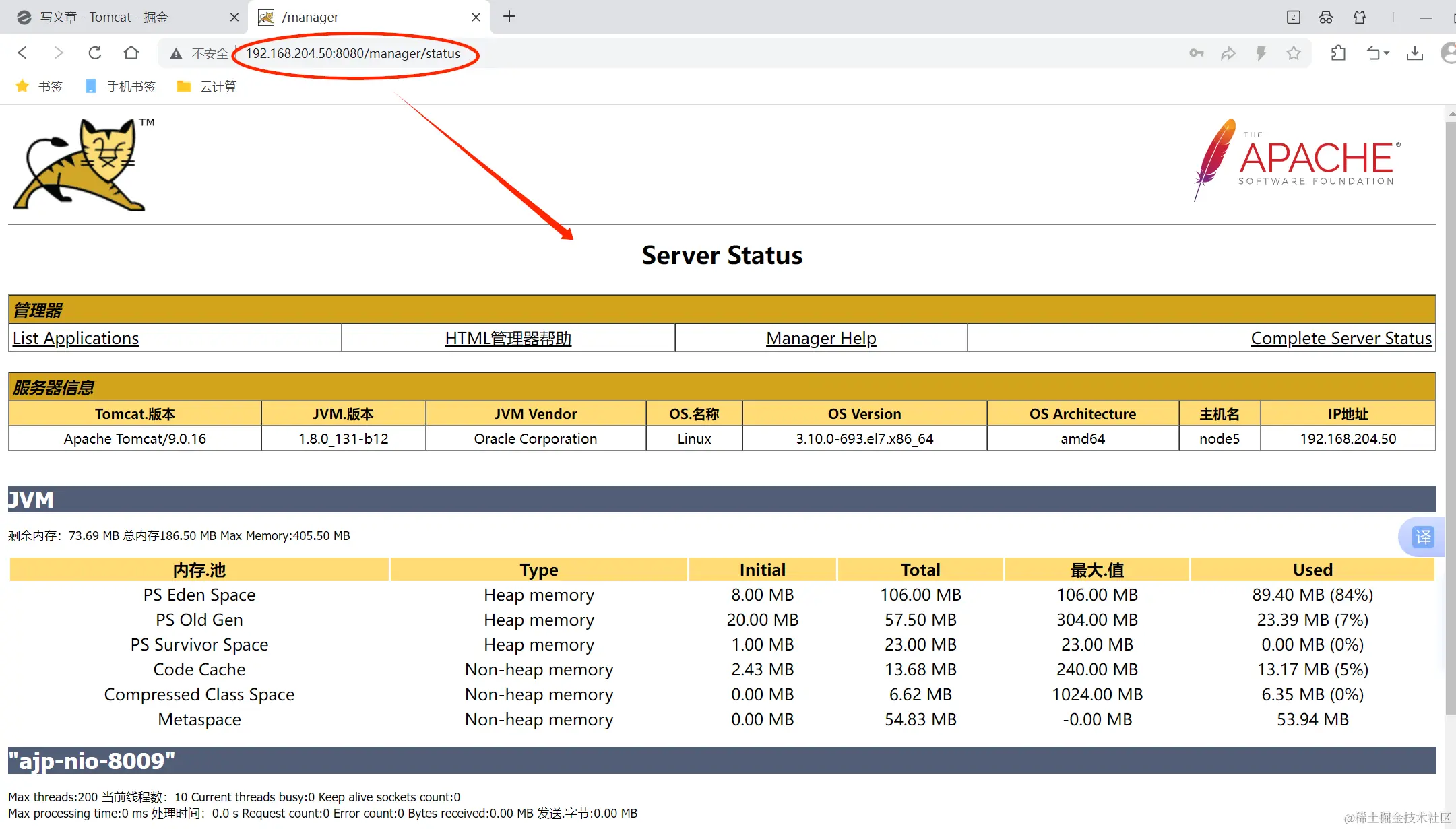The width and height of the screenshot is (1456, 829).
Task: Go to the browser home page
Action: click(x=131, y=53)
